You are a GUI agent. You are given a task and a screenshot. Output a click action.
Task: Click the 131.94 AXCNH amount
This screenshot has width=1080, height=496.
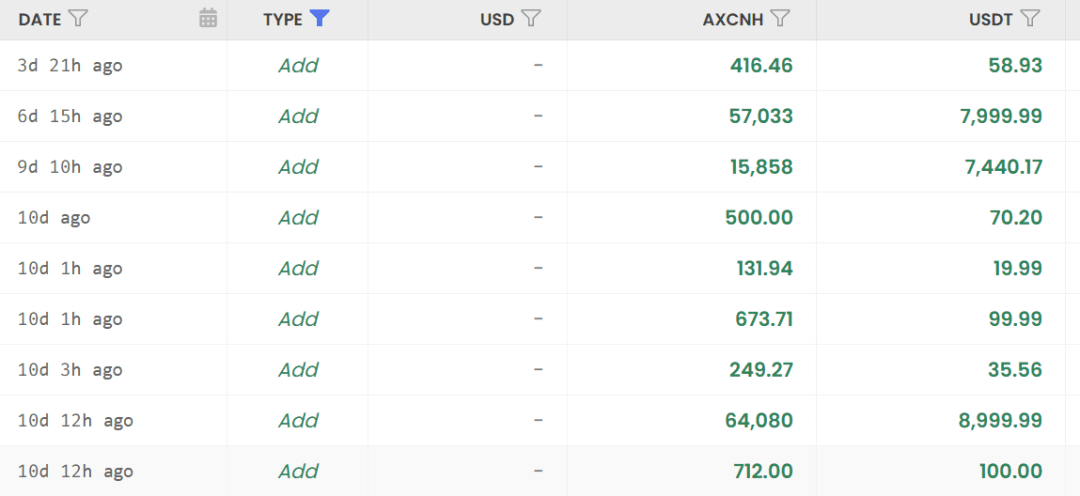[x=765, y=269]
